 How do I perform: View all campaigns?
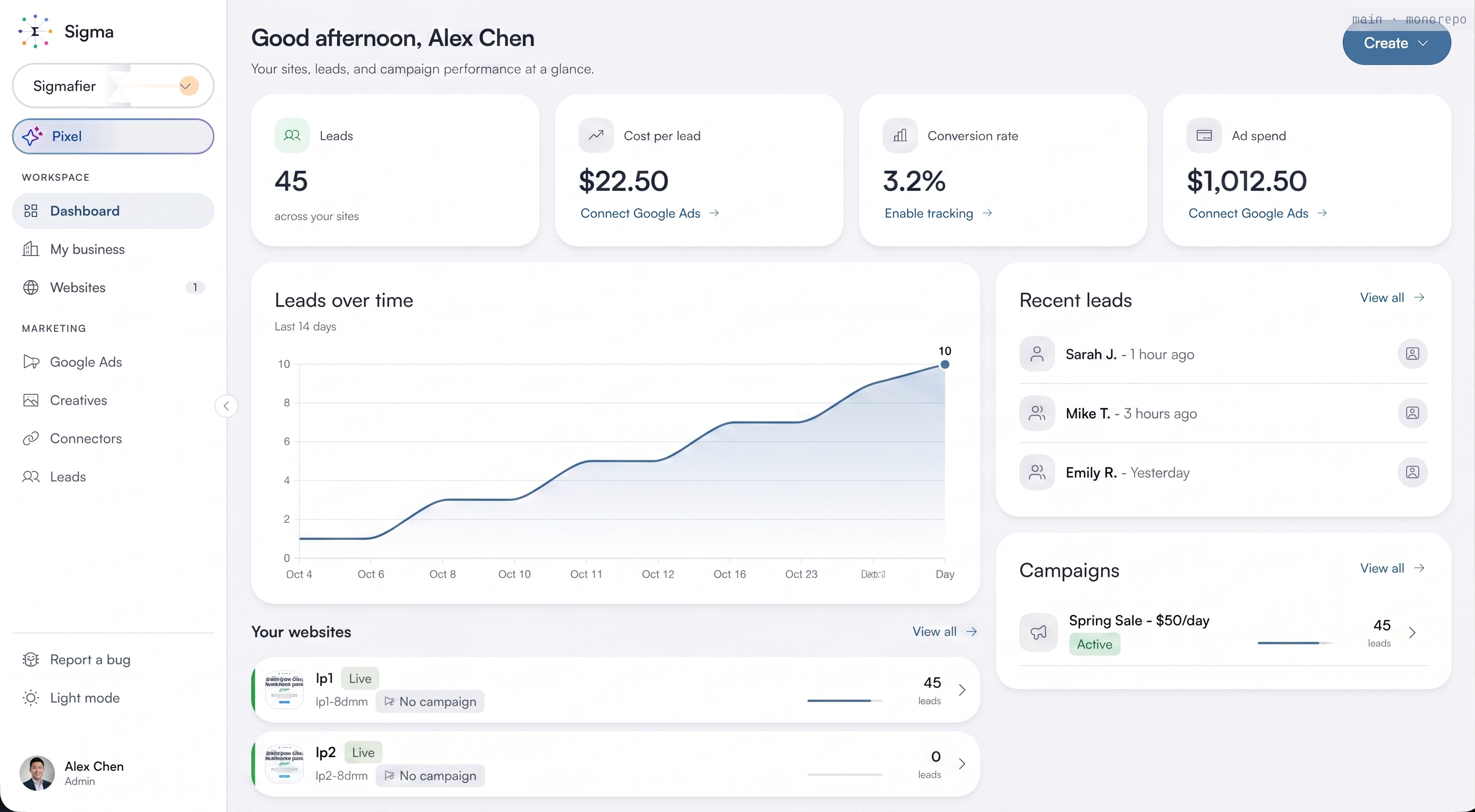click(1392, 568)
